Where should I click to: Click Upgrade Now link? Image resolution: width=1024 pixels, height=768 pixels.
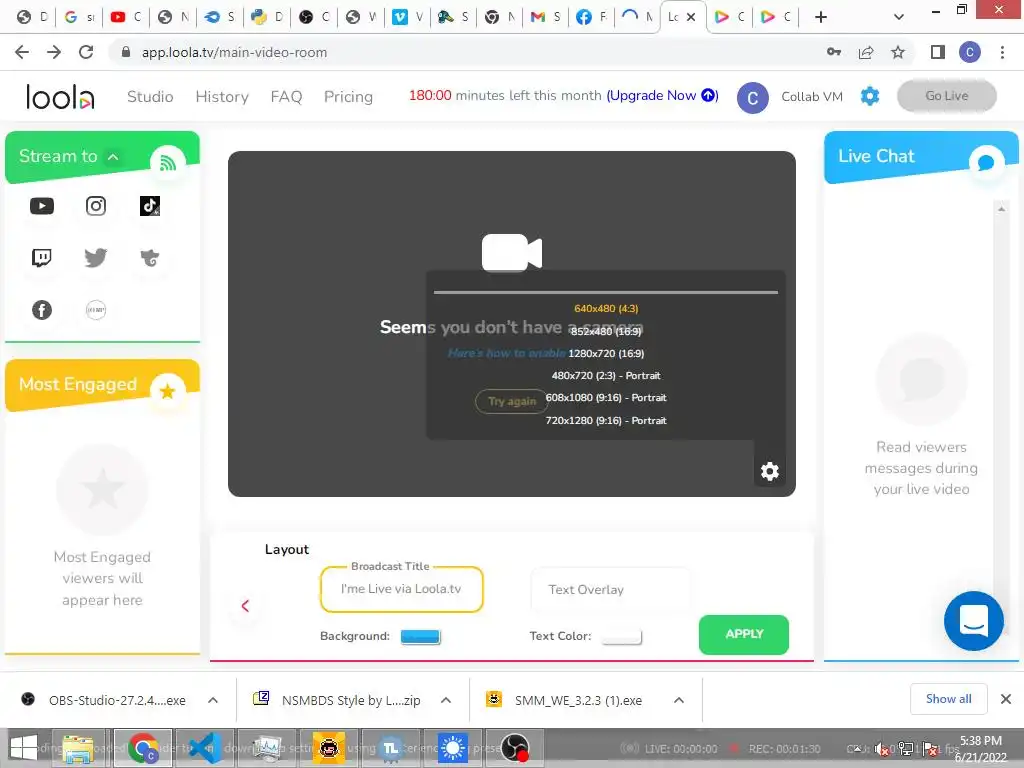click(662, 95)
